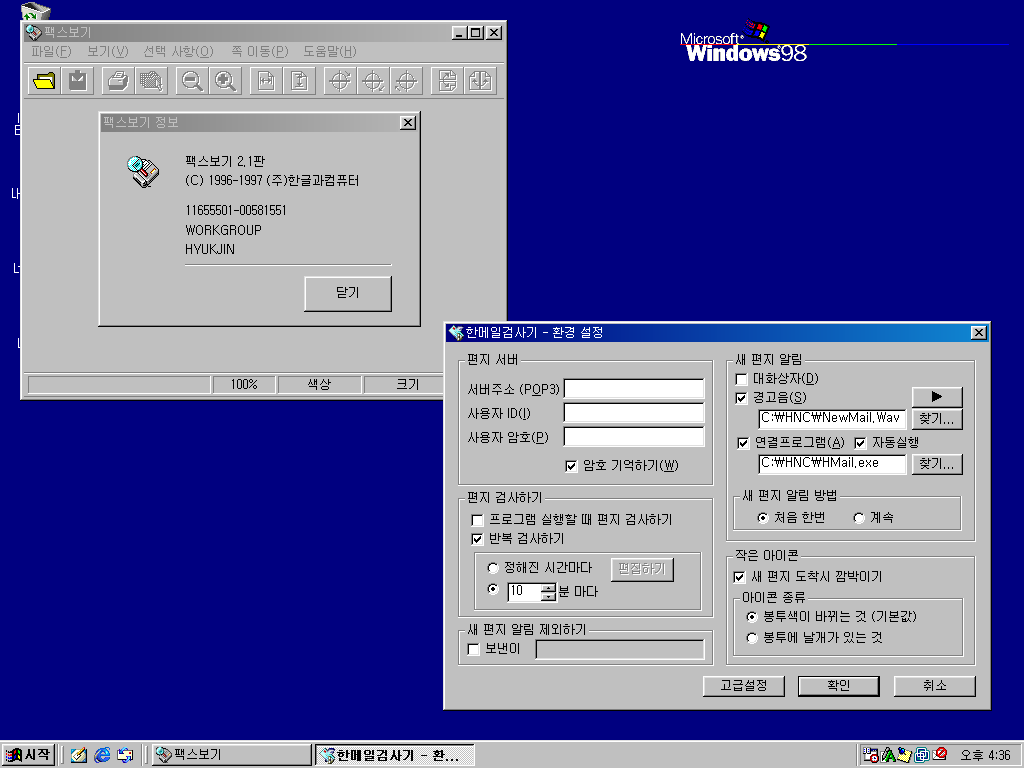Screen dimensions: 1024x768
Task: Click the 팩스보기 title bar window icon
Action: click(33, 32)
